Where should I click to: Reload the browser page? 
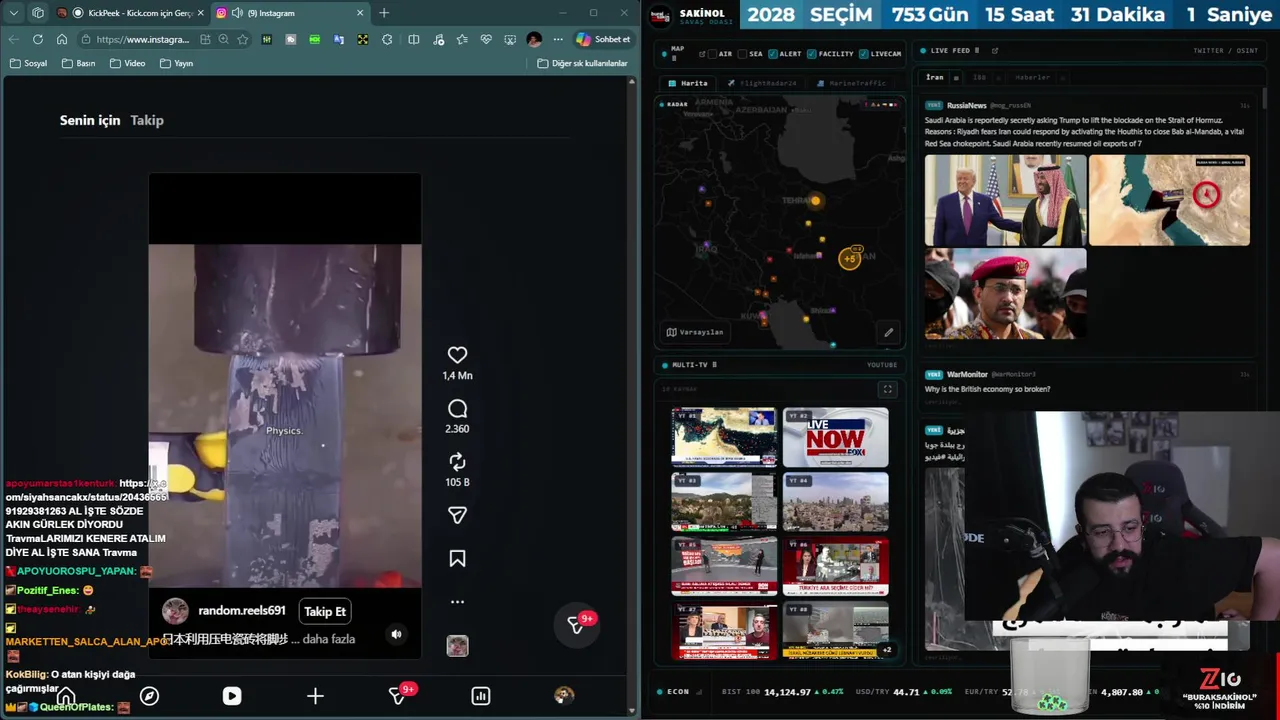[38, 39]
